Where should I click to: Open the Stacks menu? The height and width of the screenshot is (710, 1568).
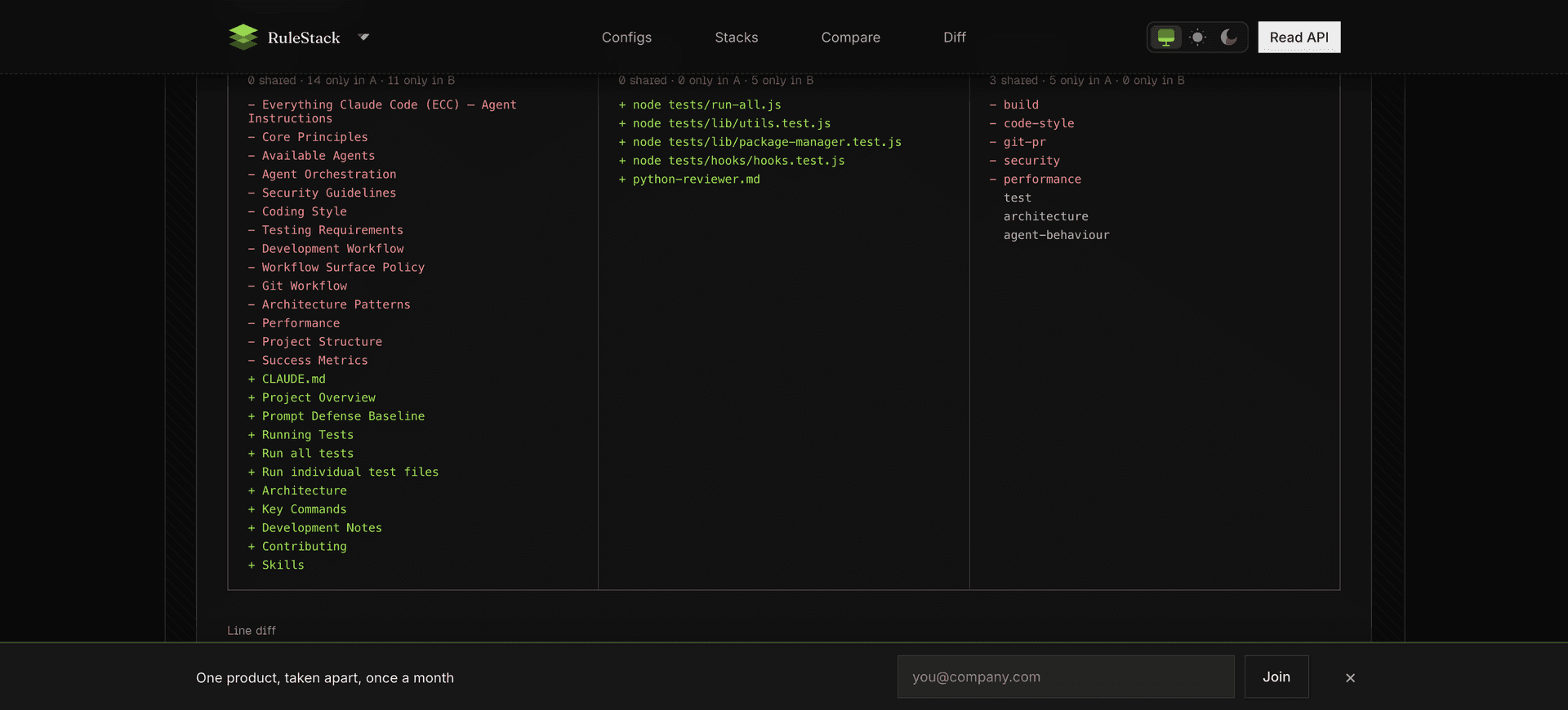tap(736, 38)
